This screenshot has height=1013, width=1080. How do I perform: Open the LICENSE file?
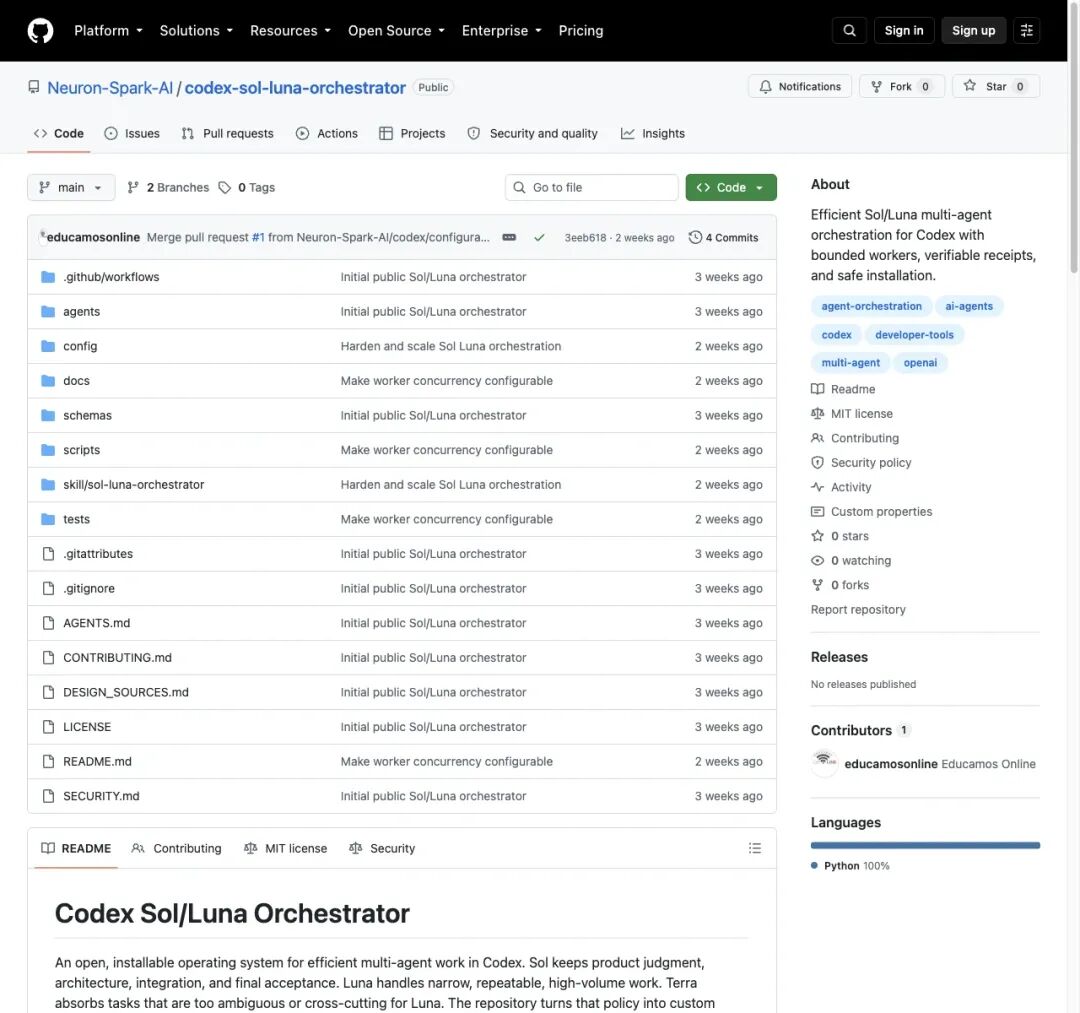(87, 727)
